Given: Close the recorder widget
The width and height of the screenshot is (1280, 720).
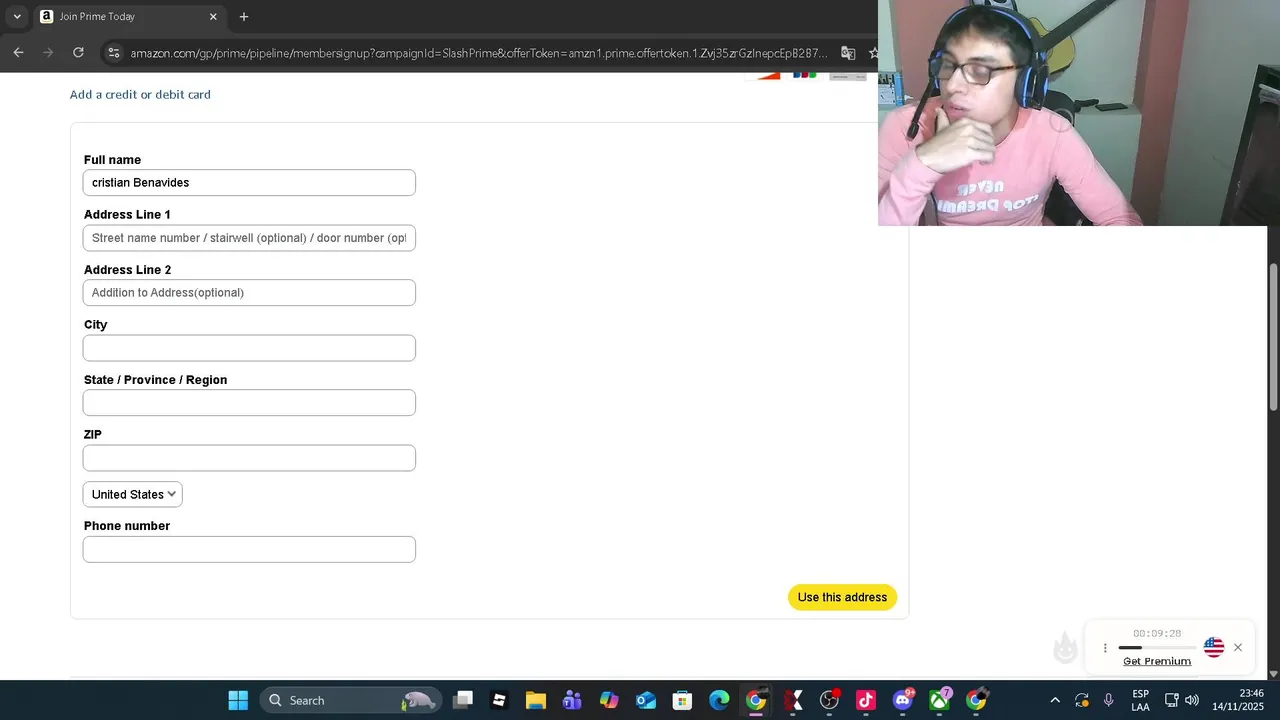Looking at the screenshot, I should coord(1238,647).
